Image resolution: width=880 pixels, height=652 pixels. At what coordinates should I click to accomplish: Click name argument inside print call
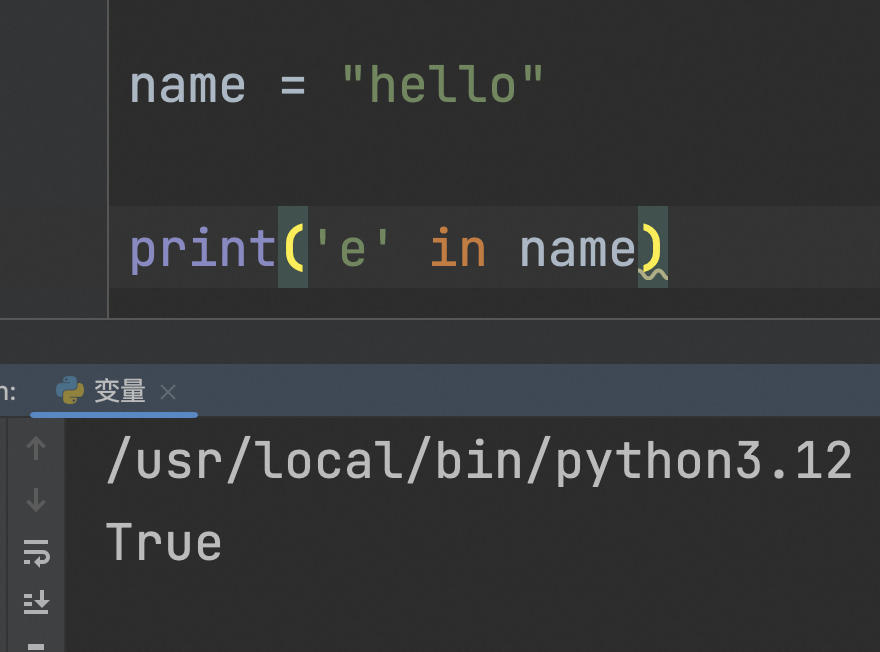coord(578,250)
